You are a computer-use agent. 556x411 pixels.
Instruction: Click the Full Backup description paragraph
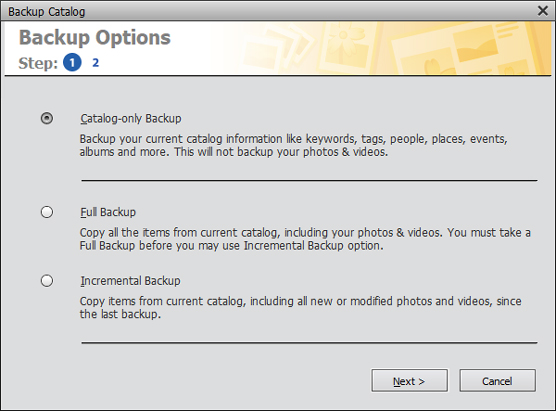(x=305, y=239)
